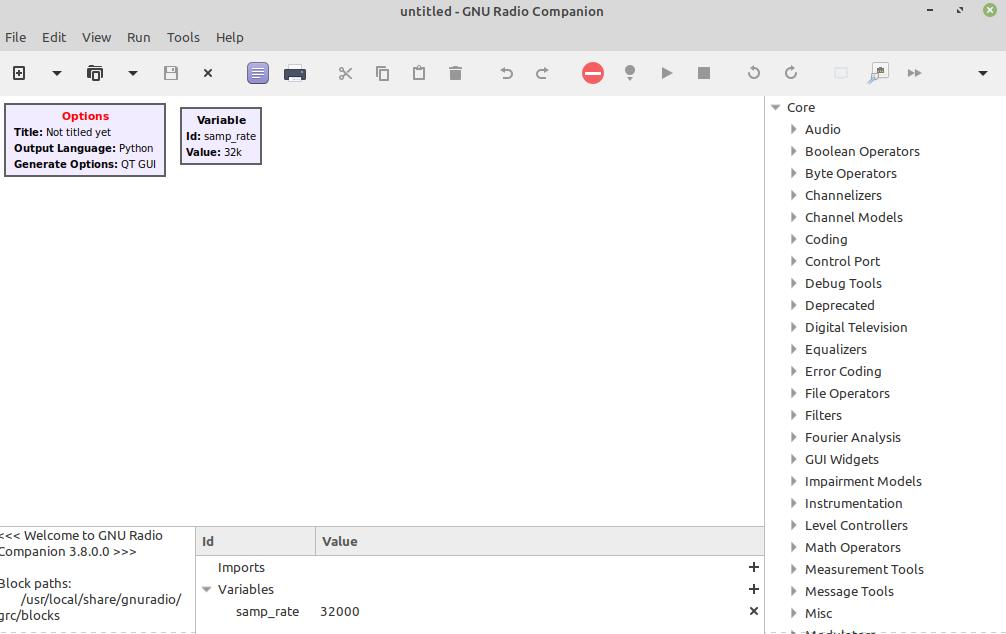Remove the samp_rate variable
The height and width of the screenshot is (634, 1006).
click(x=754, y=611)
